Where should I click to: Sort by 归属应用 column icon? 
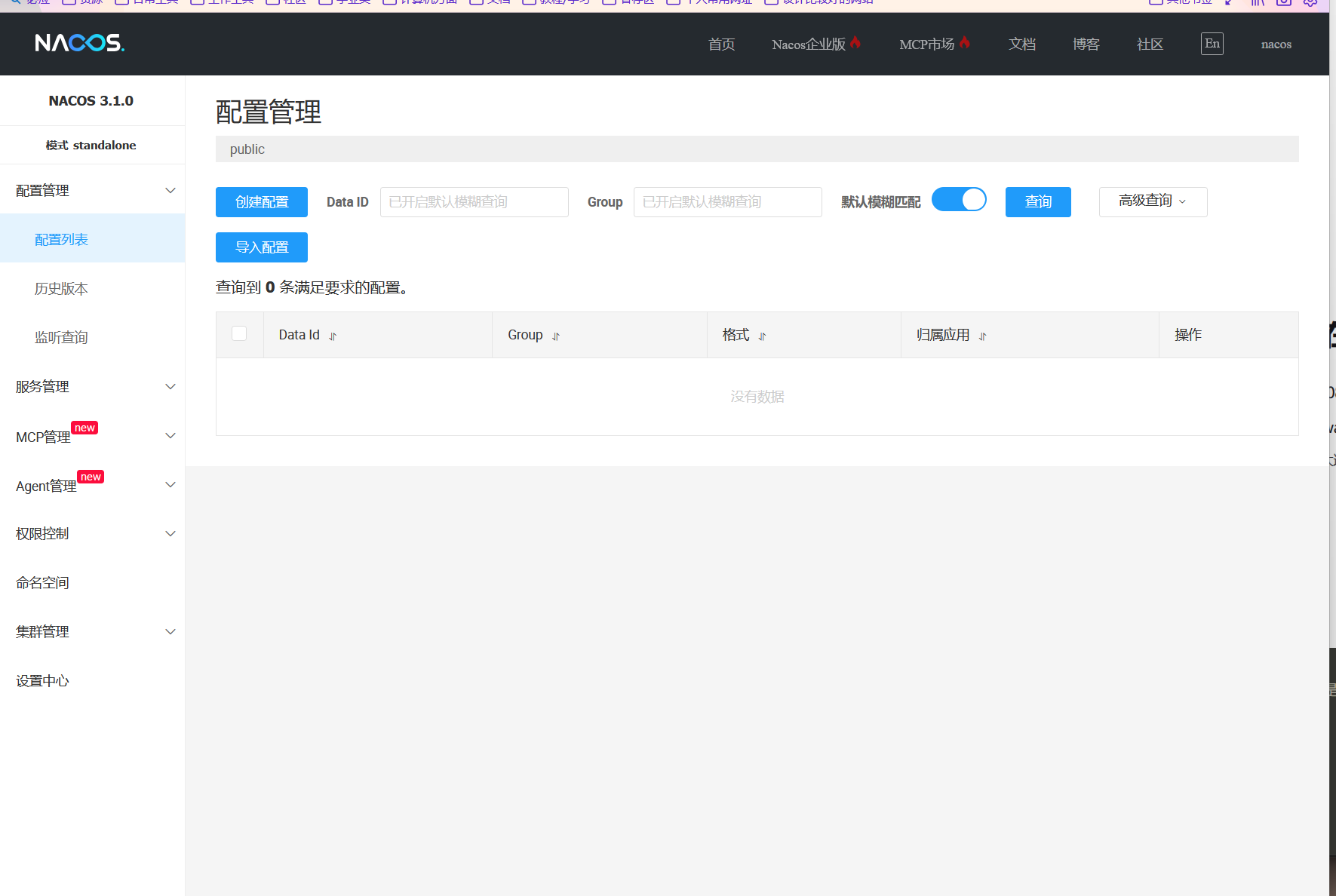[982, 336]
